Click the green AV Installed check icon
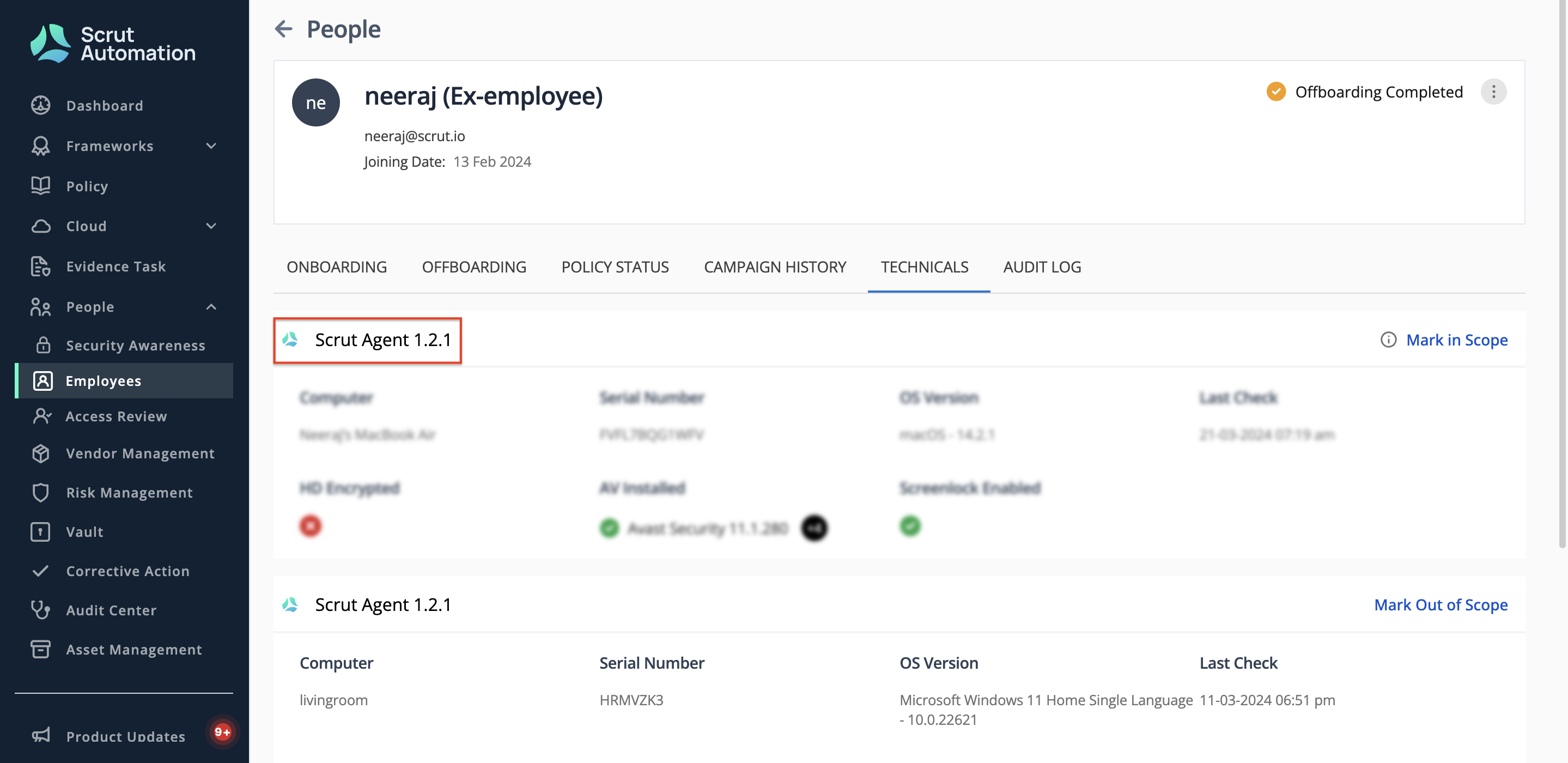 coord(609,528)
